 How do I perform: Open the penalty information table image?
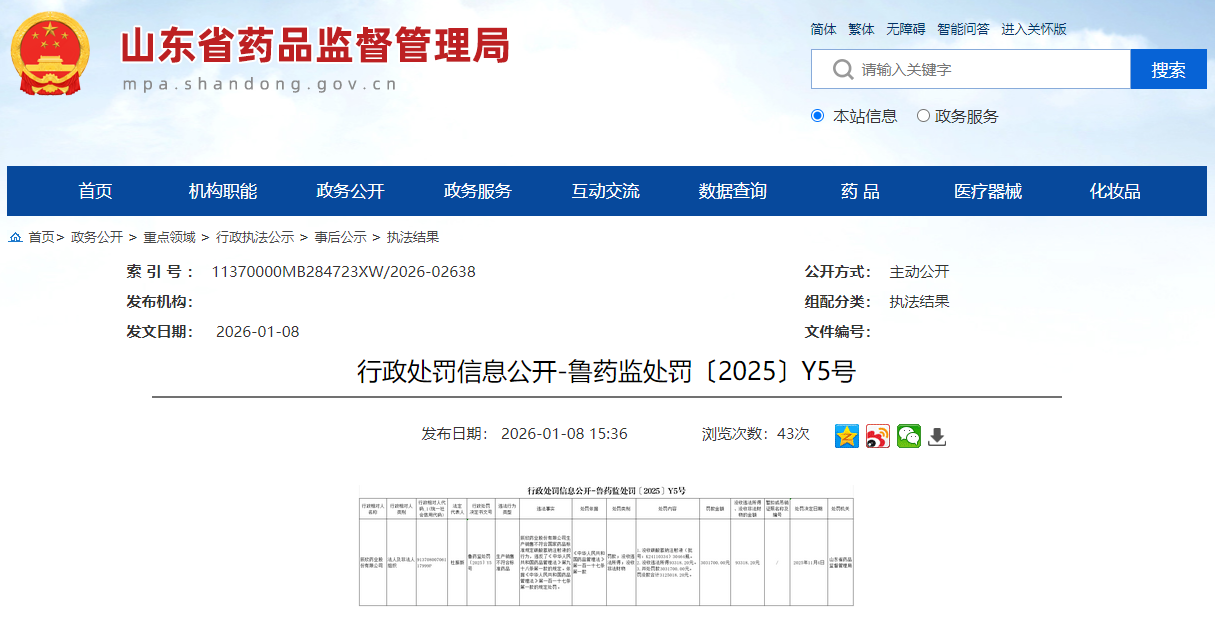pyautogui.click(x=606, y=545)
